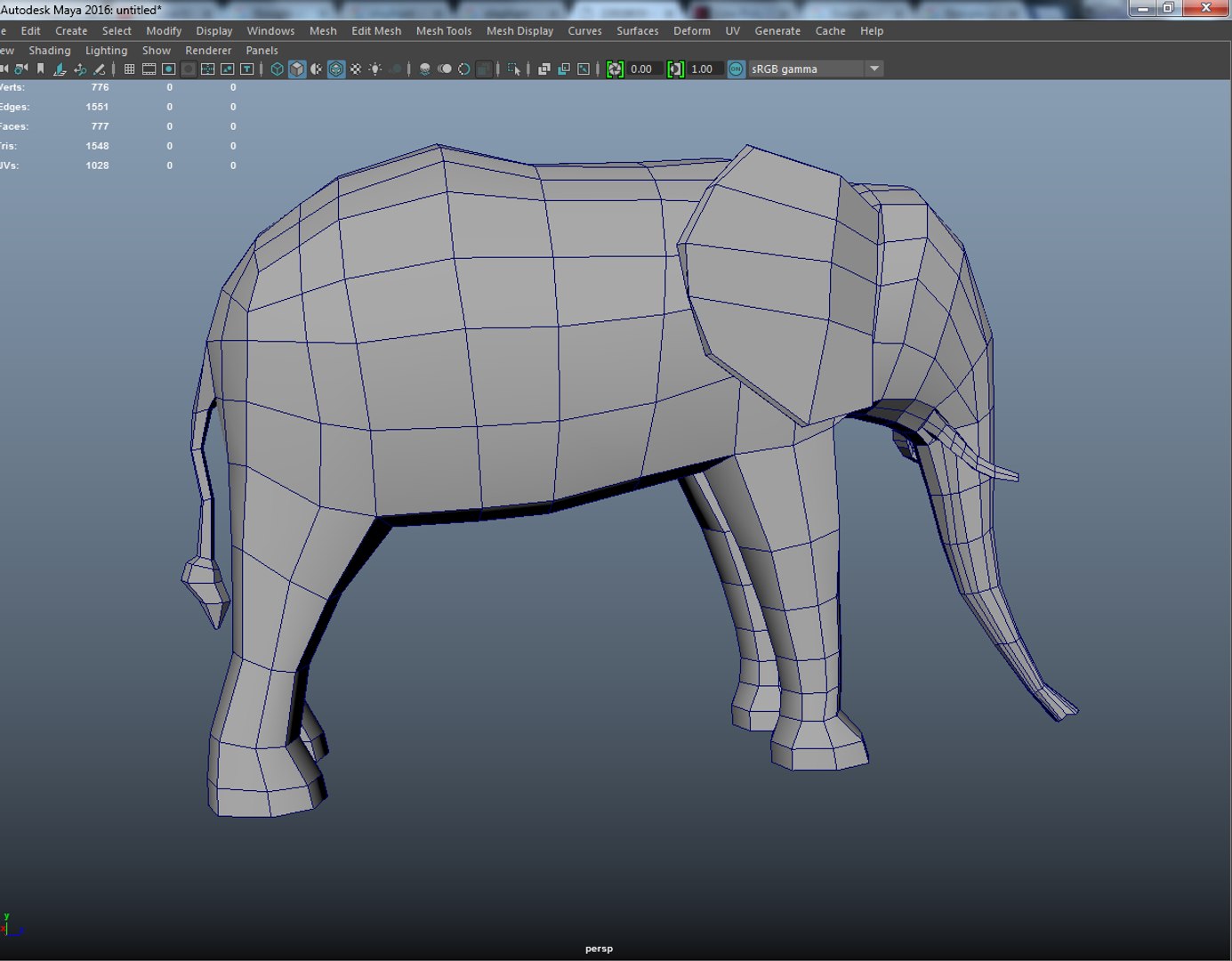The width and height of the screenshot is (1232, 961).
Task: Select Smooth Shade All cube icon
Action: pos(297,69)
